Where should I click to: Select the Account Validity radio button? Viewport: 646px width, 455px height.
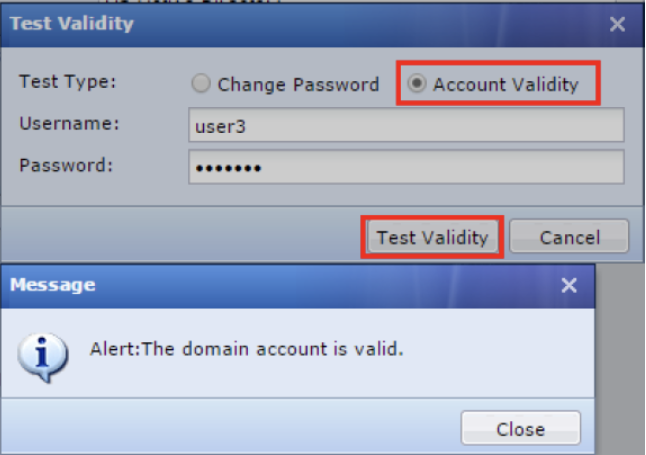(x=416, y=84)
